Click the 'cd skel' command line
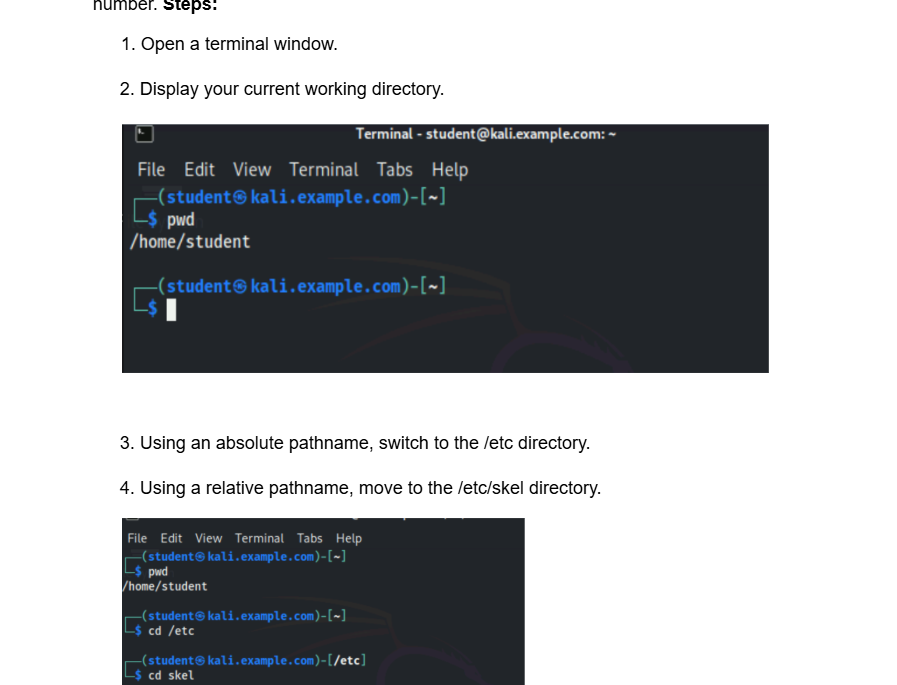This screenshot has width=897, height=685. click(x=171, y=675)
